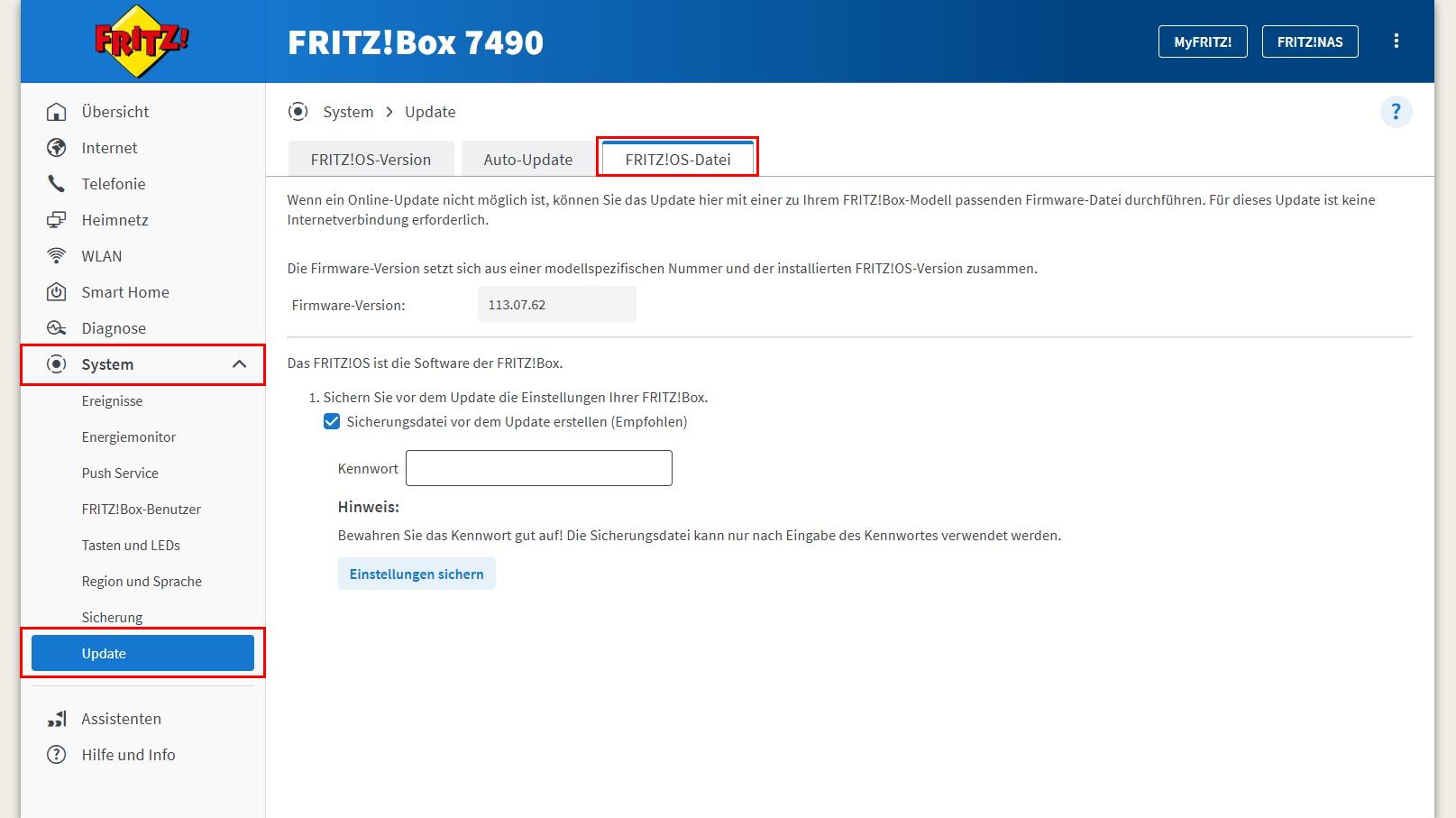The height and width of the screenshot is (818, 1456).
Task: Open the three-dot options menu
Action: (x=1396, y=41)
